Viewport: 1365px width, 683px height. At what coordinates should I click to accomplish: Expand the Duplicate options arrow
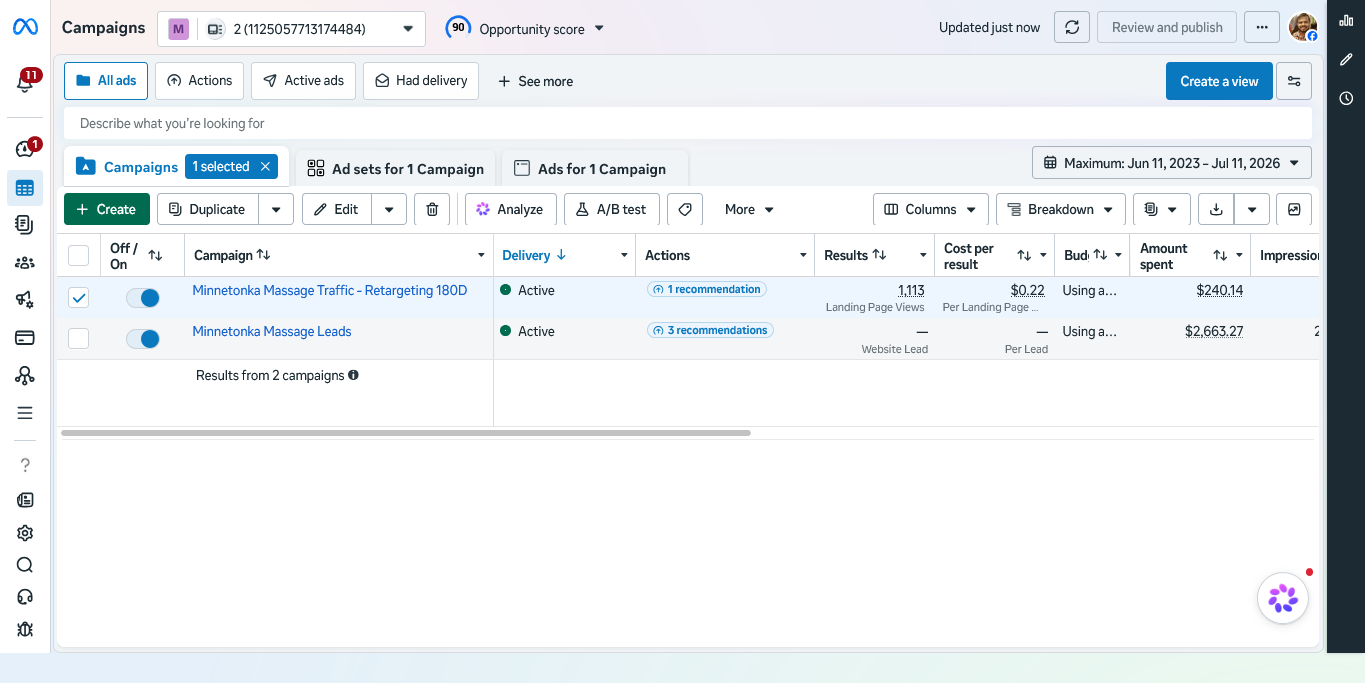[276, 209]
